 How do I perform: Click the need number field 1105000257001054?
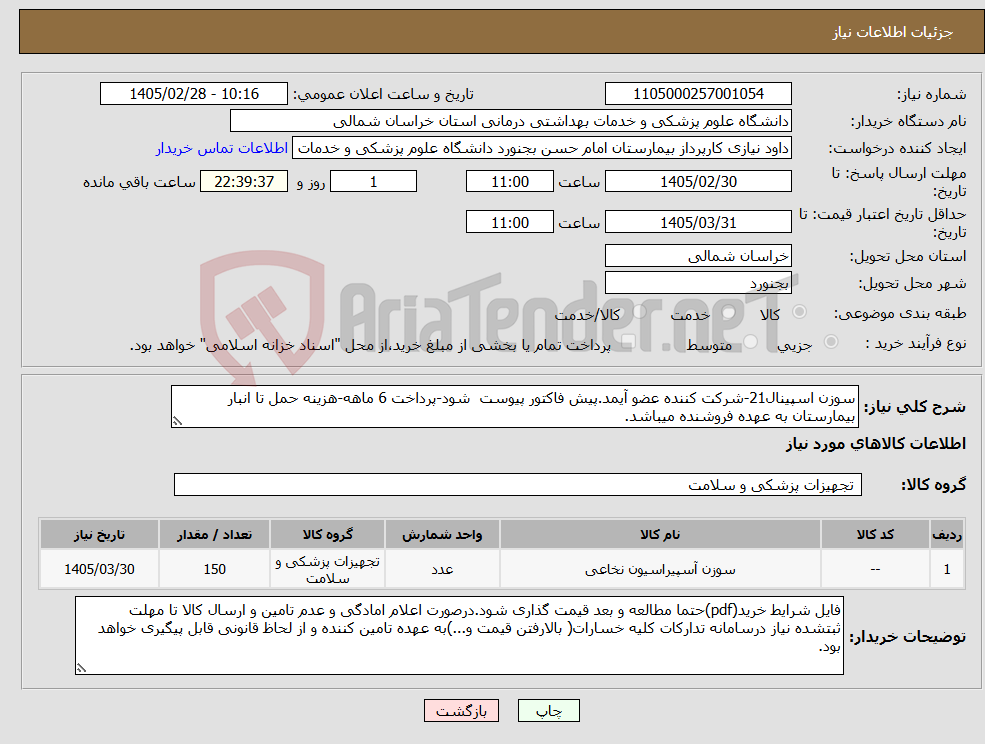tap(698, 94)
